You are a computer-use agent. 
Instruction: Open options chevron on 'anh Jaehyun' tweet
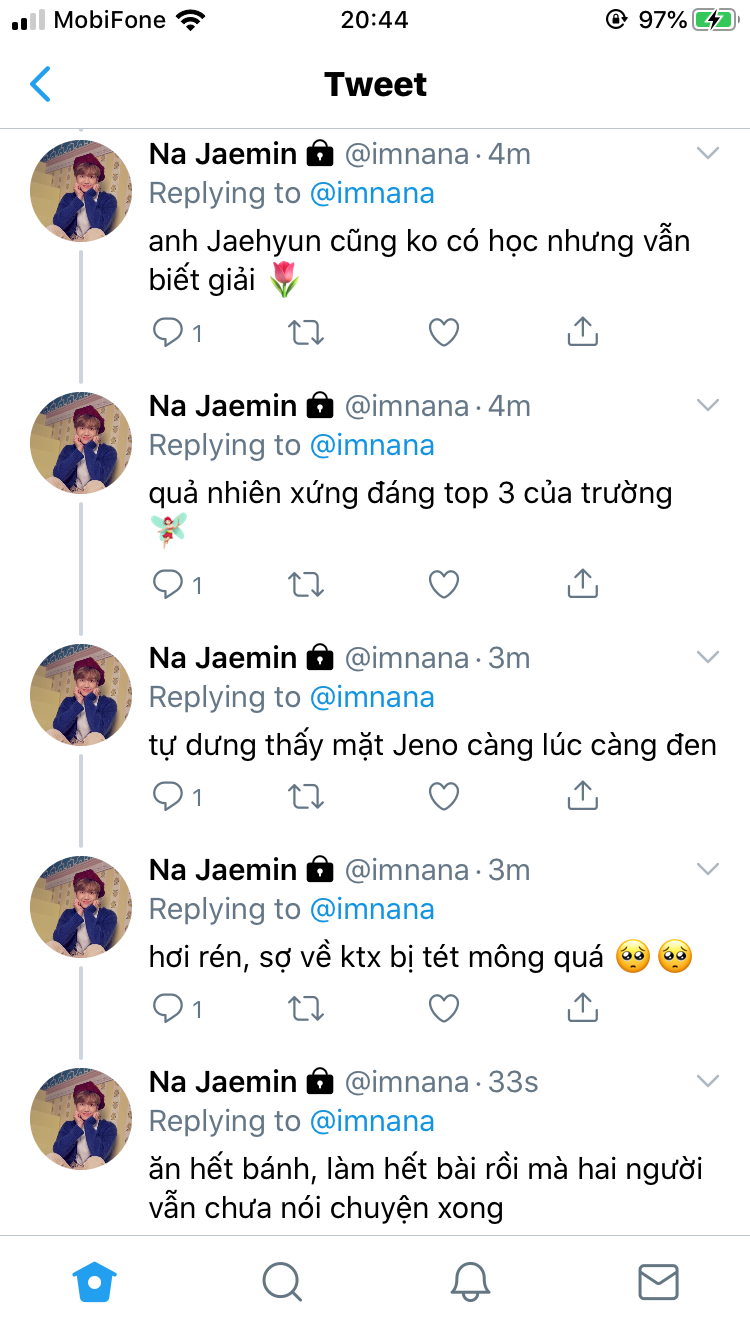tap(708, 154)
